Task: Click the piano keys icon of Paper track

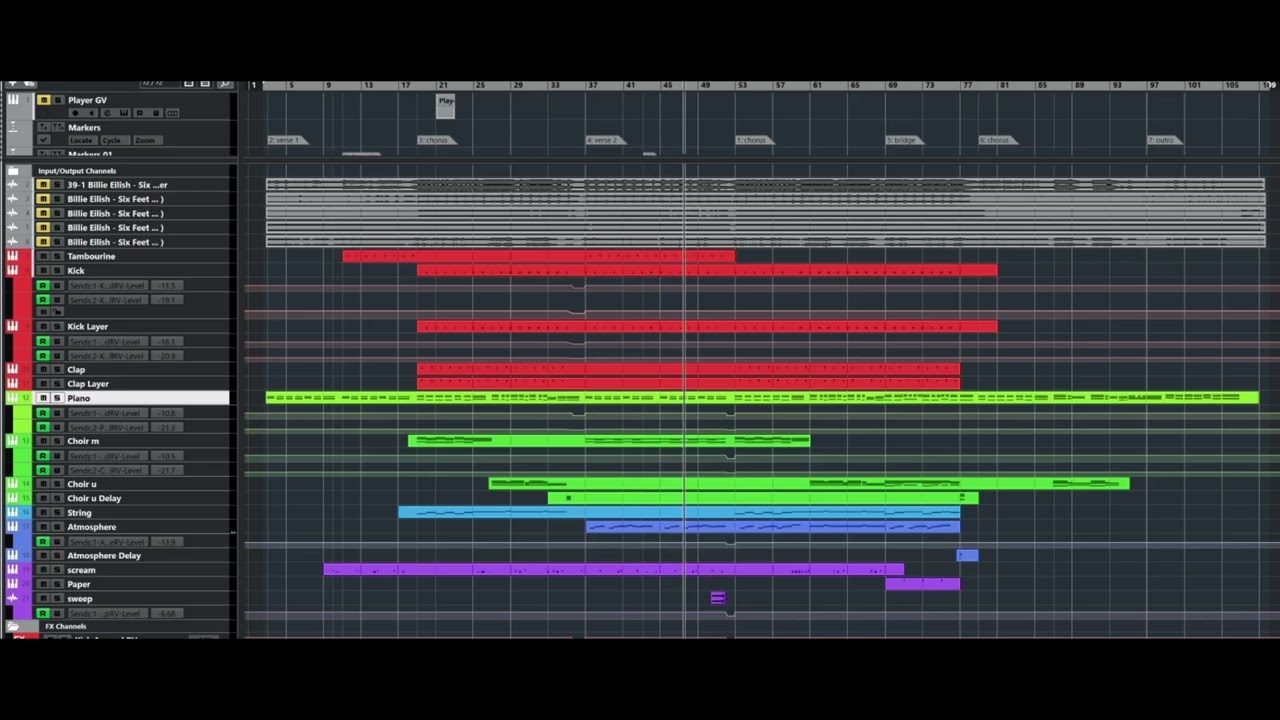Action: pos(13,584)
